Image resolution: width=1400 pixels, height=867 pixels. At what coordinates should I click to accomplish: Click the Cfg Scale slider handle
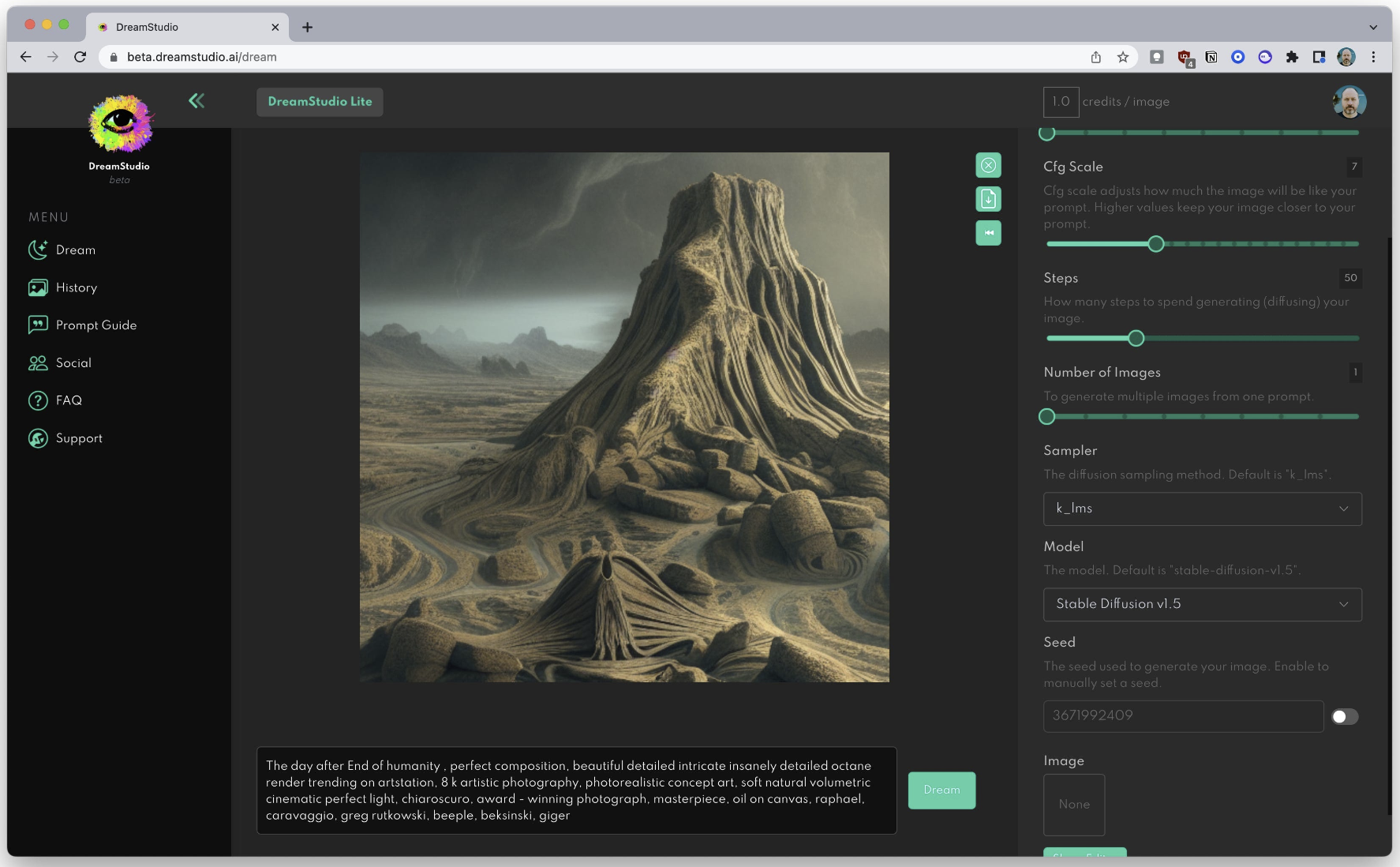click(1155, 244)
